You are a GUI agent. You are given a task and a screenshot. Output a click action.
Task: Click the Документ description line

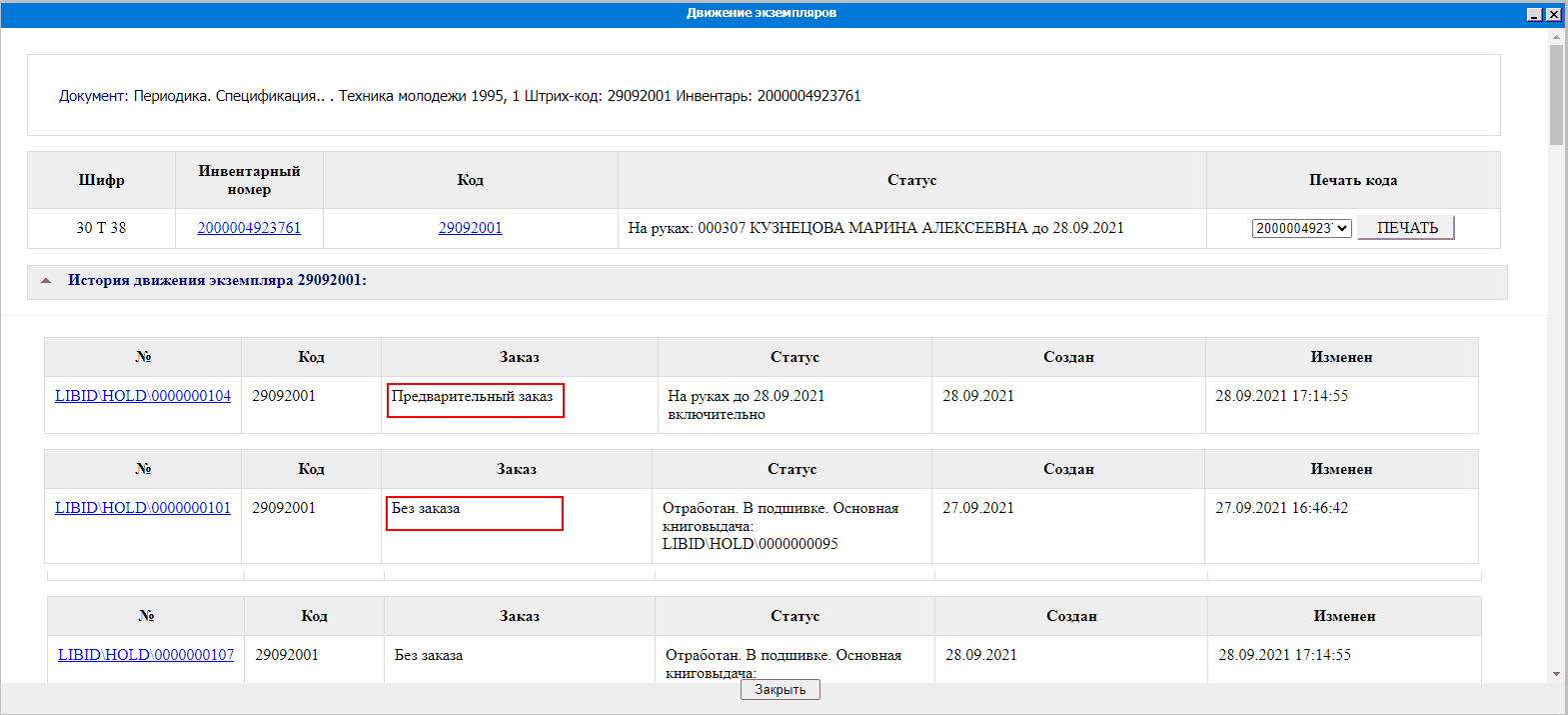(460, 96)
